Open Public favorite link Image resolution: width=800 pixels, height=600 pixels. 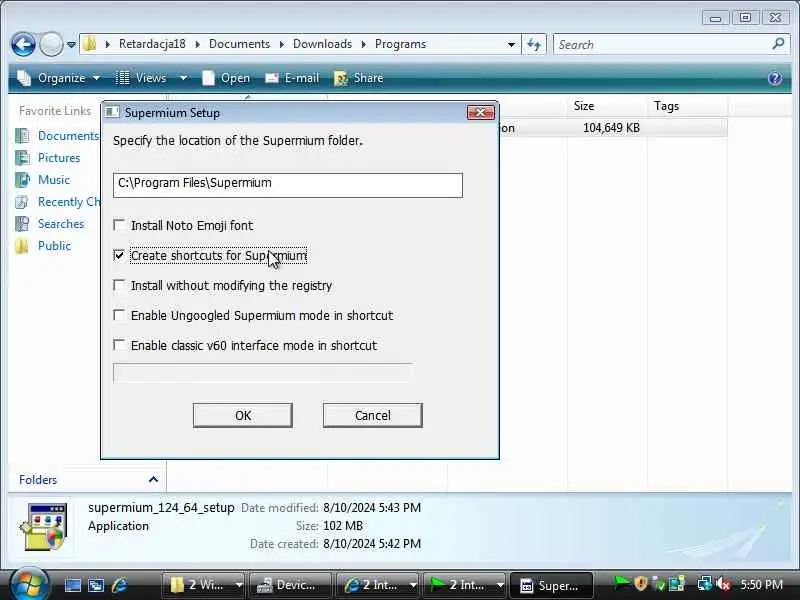43,245
